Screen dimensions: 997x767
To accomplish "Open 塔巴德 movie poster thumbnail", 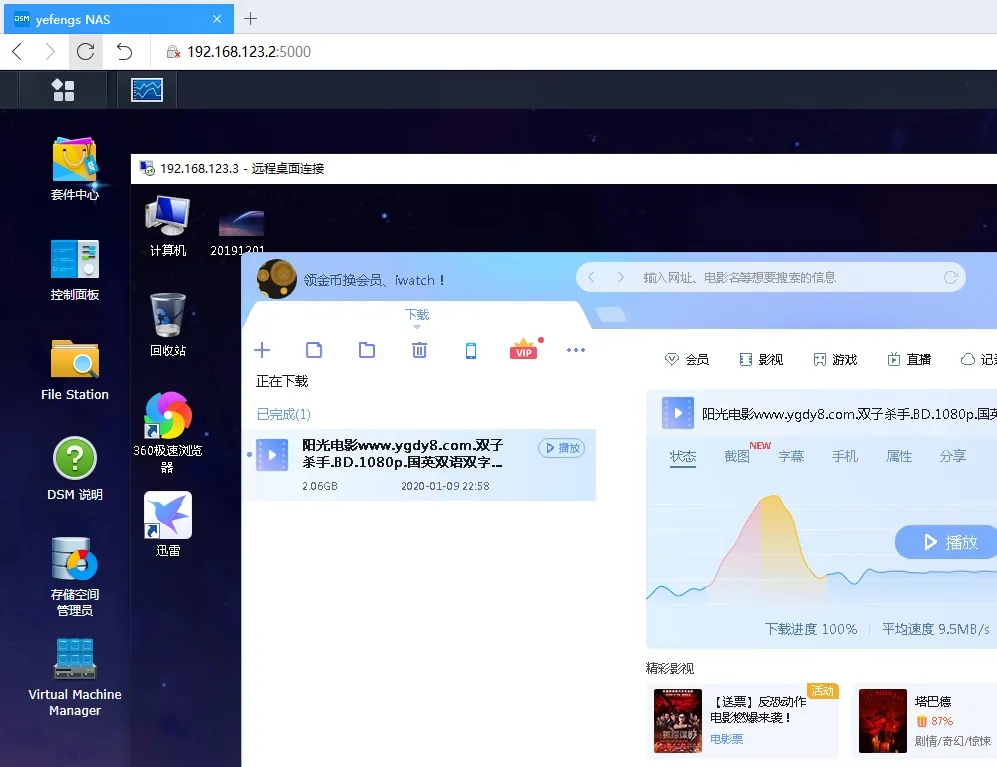I will click(883, 721).
